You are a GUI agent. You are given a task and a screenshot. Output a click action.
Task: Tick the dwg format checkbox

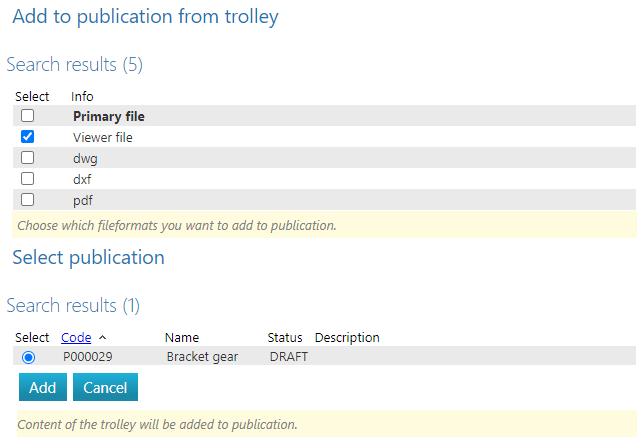click(x=28, y=158)
